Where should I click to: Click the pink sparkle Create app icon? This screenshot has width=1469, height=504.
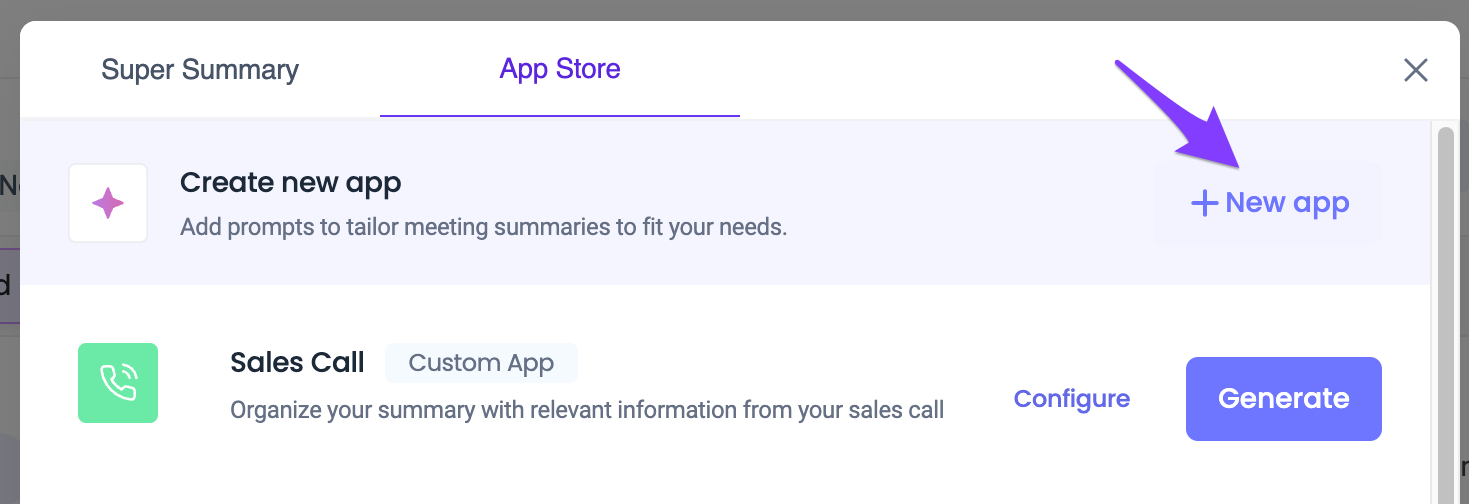point(108,203)
